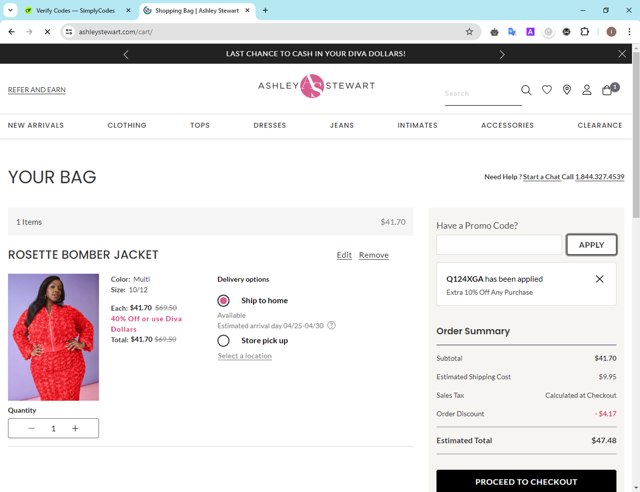Remove applied promo code Q124XGA
This screenshot has width=640, height=492.
pyautogui.click(x=599, y=279)
